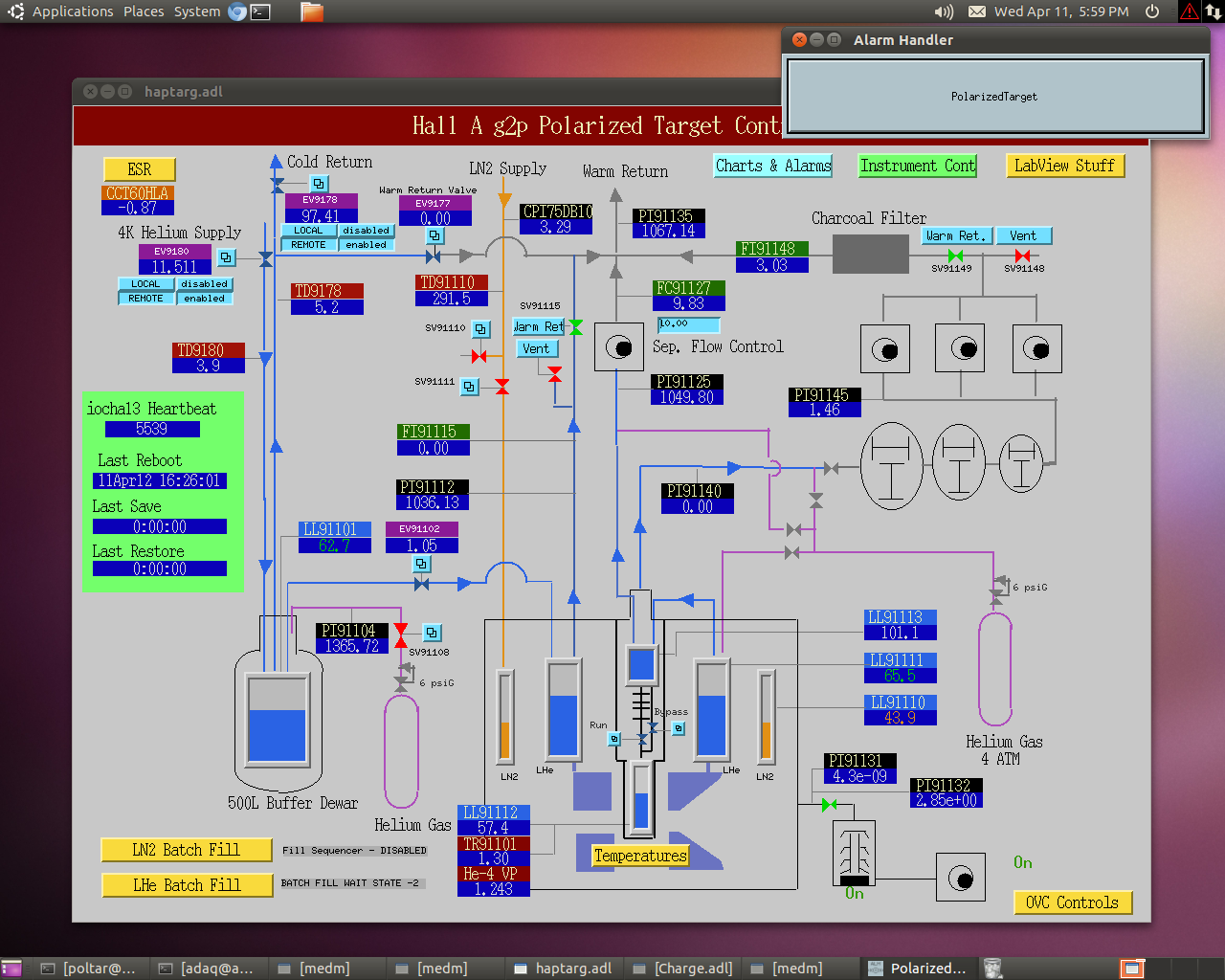Click the blue valve below EV9177
The height and width of the screenshot is (980, 1225).
coord(433,256)
